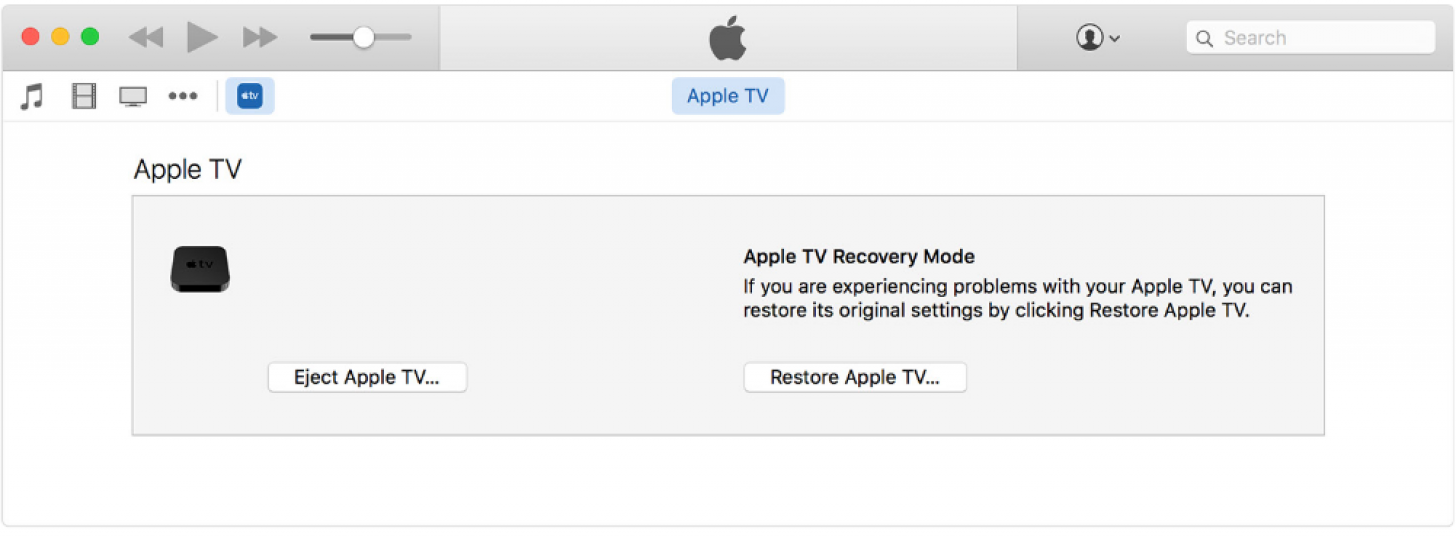
Task: Close the window with the red button
Action: 30,37
